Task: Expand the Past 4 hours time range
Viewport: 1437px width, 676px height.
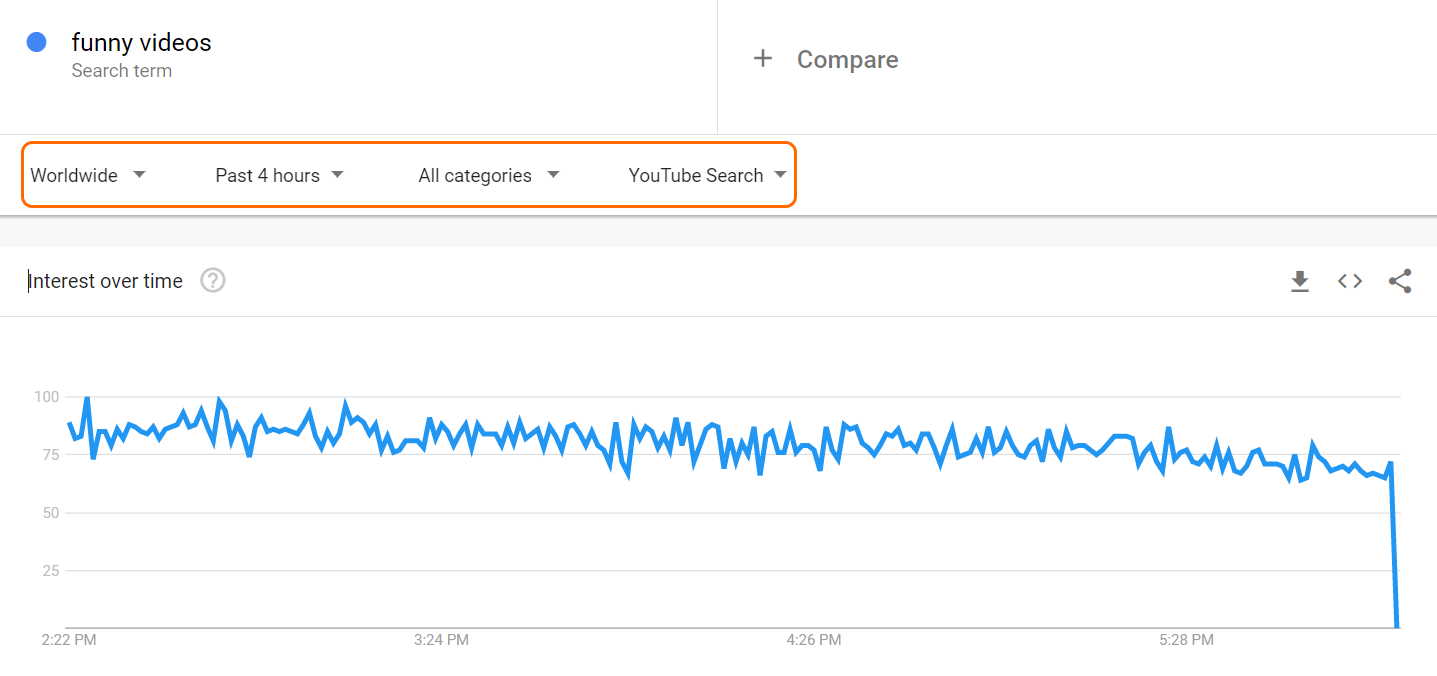Action: click(x=280, y=175)
